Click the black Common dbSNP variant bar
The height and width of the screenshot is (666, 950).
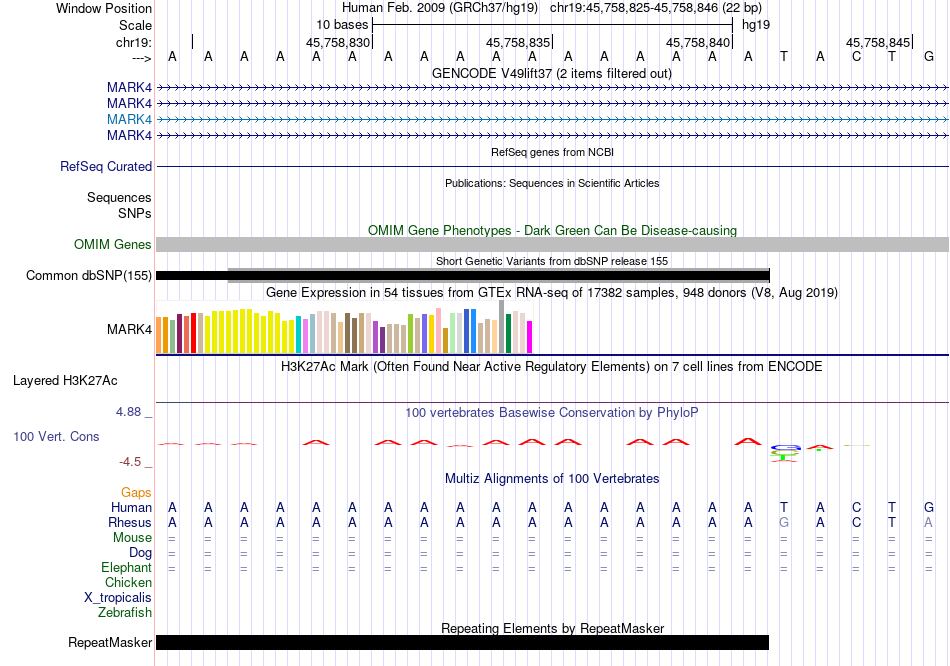[463, 276]
